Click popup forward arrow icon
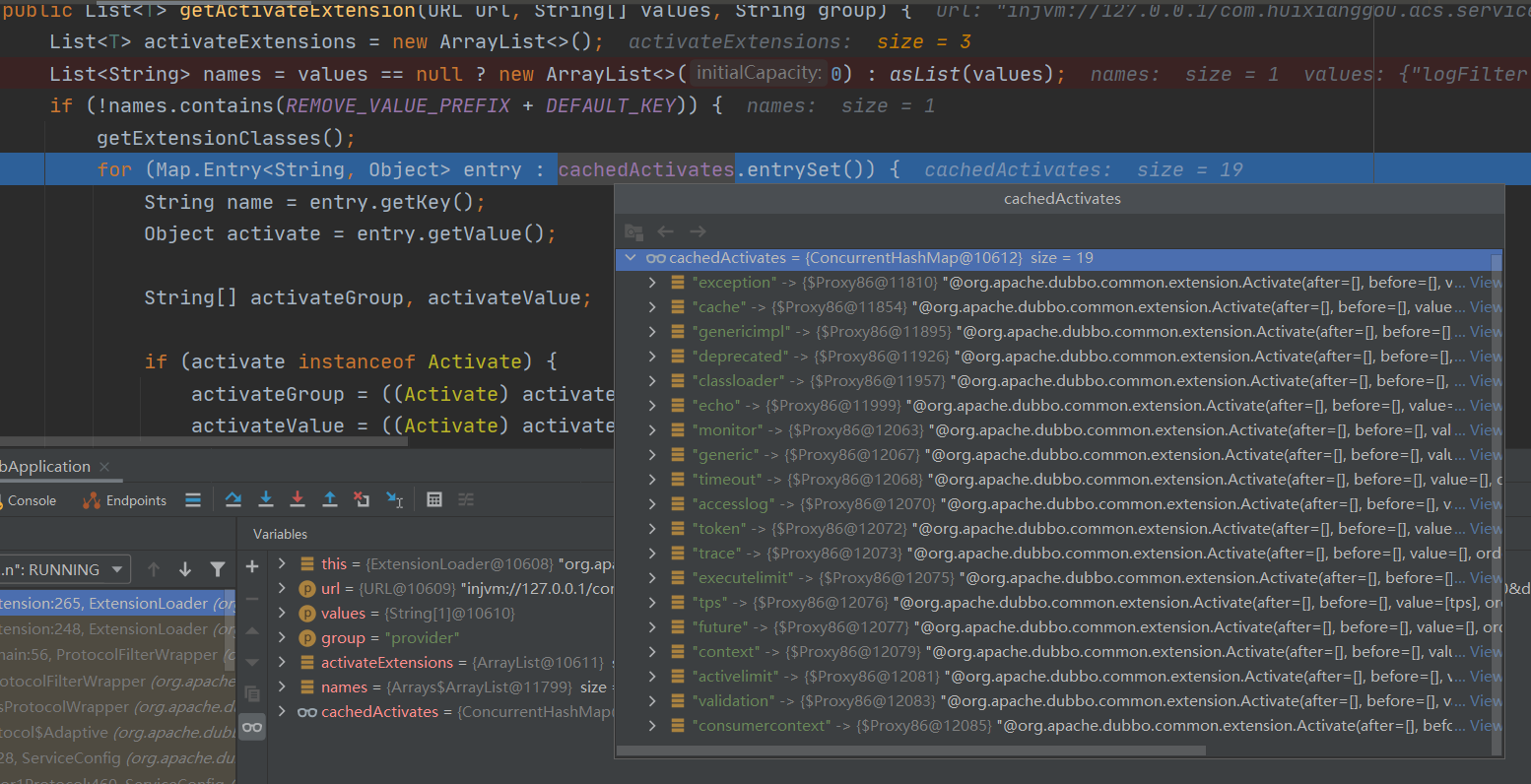This screenshot has width=1531, height=784. point(698,231)
